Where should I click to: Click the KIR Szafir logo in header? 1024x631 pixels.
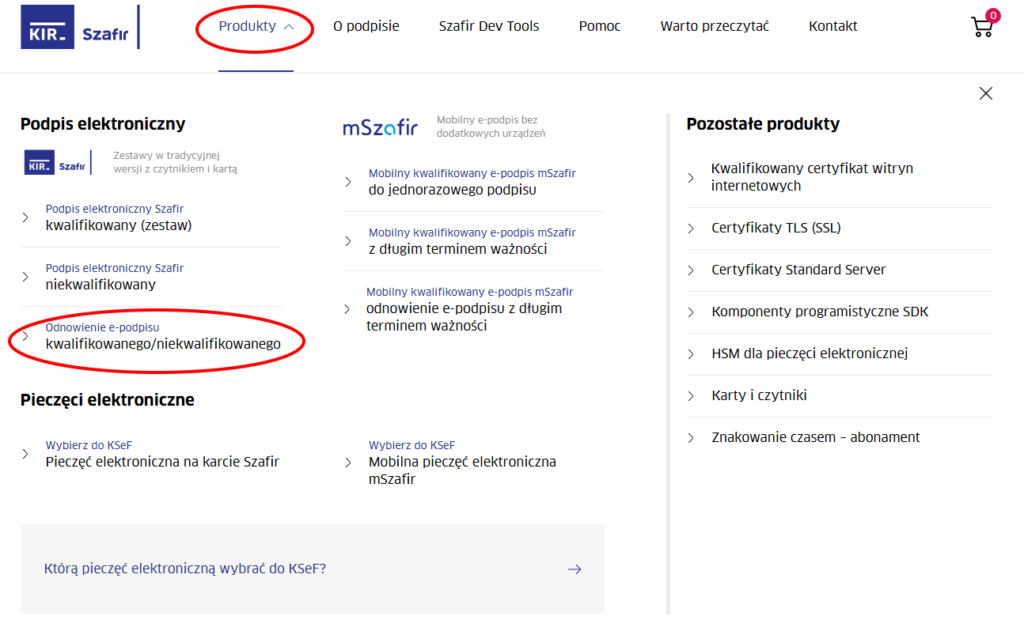80,27
